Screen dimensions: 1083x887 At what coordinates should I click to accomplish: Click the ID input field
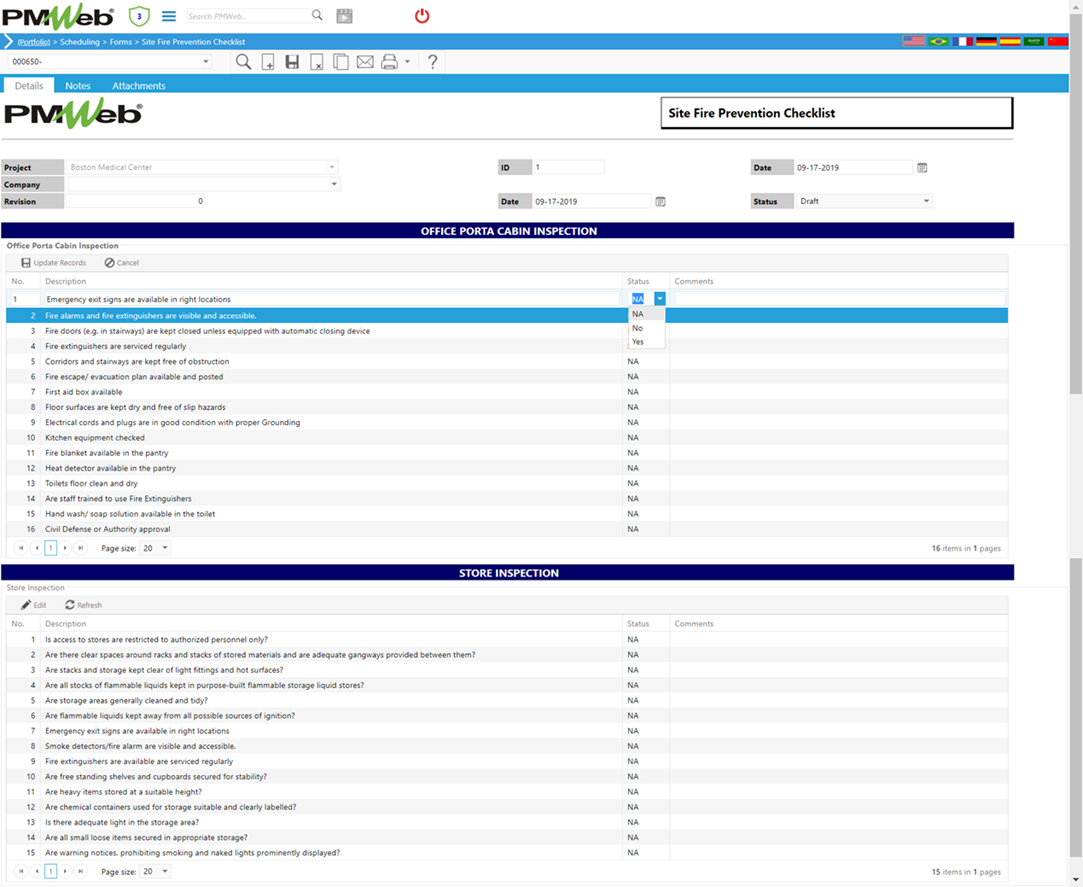(568, 167)
